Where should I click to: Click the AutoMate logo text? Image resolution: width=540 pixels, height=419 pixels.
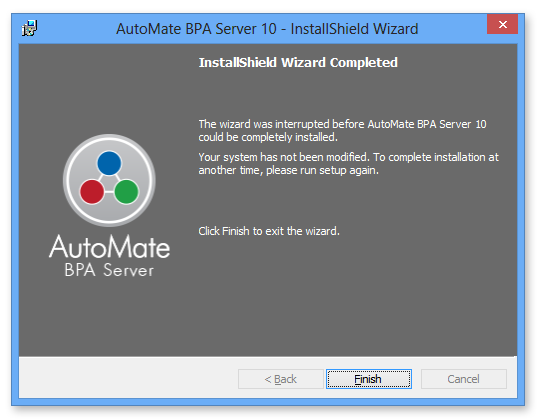tap(110, 247)
